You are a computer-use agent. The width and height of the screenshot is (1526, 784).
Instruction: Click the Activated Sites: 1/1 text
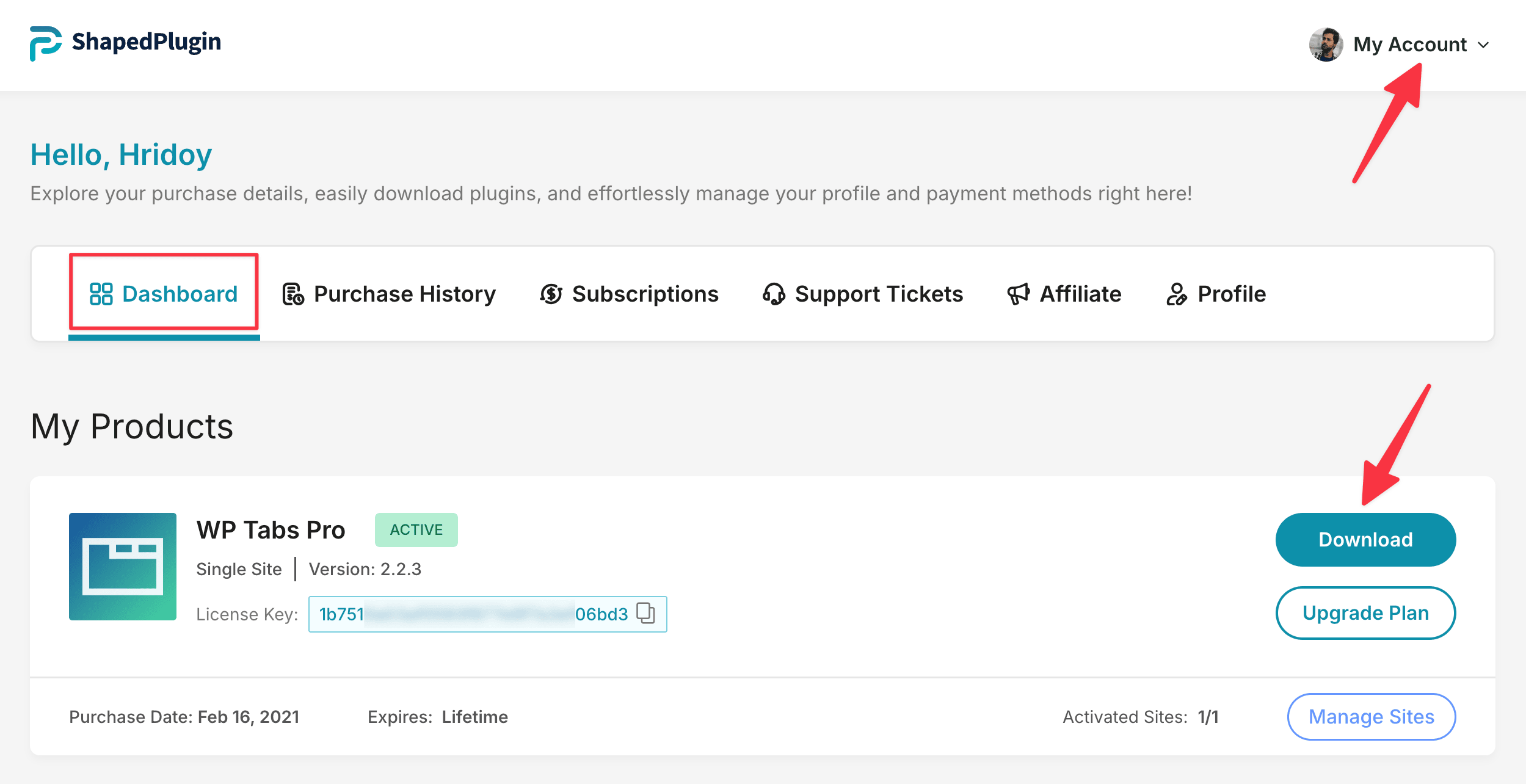(1141, 717)
